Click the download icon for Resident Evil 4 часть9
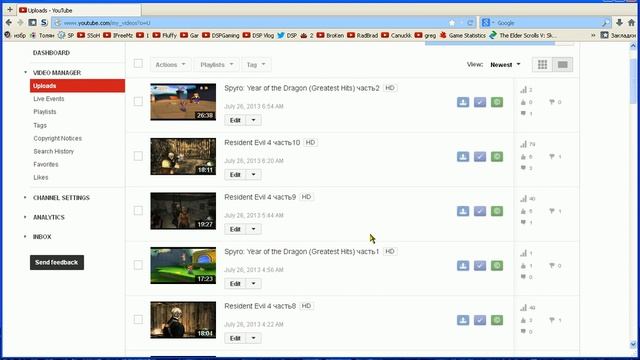This screenshot has width=640, height=360. coord(463,211)
